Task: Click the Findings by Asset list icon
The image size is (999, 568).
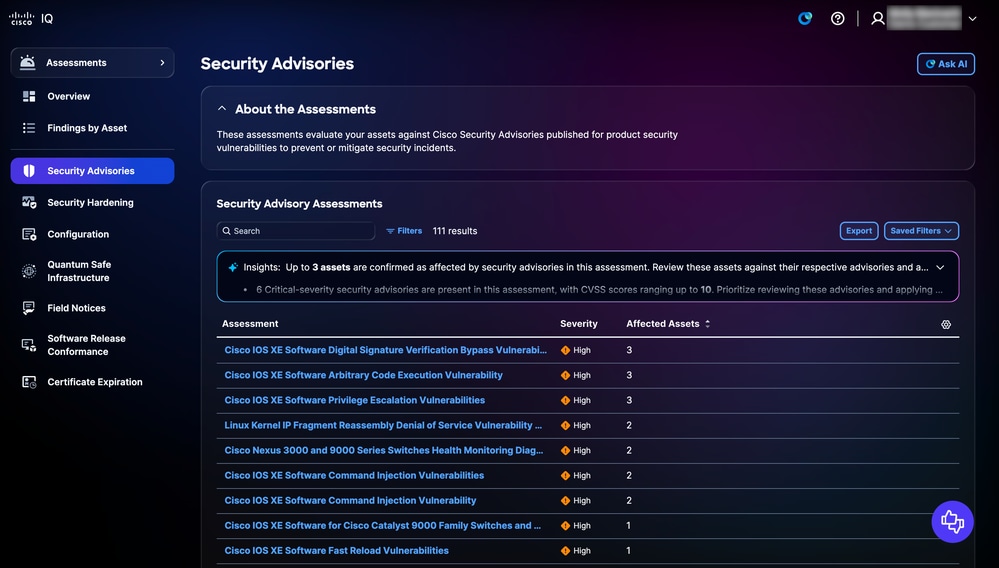Action: [29, 128]
